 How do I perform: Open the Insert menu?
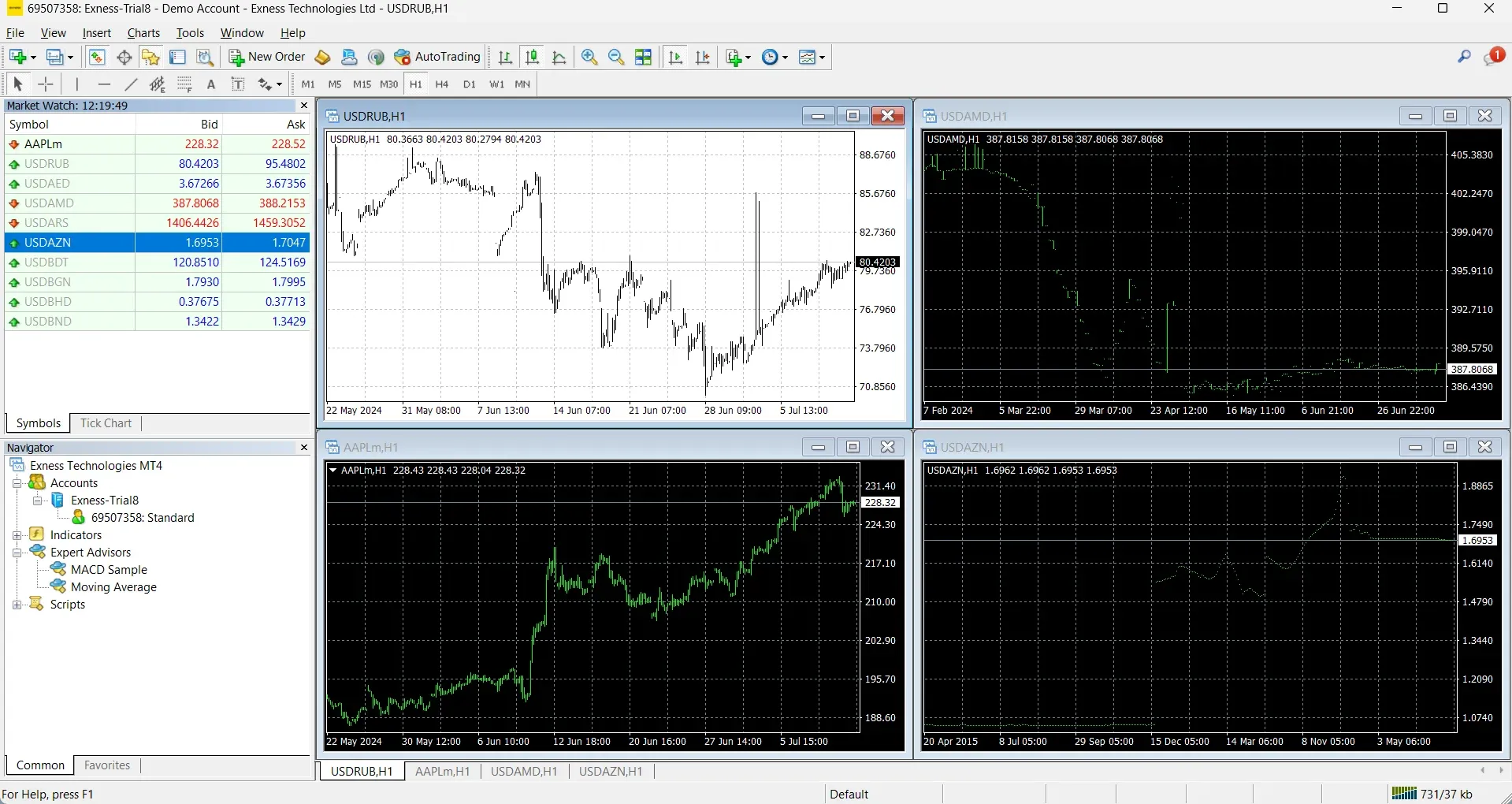pyautogui.click(x=97, y=33)
